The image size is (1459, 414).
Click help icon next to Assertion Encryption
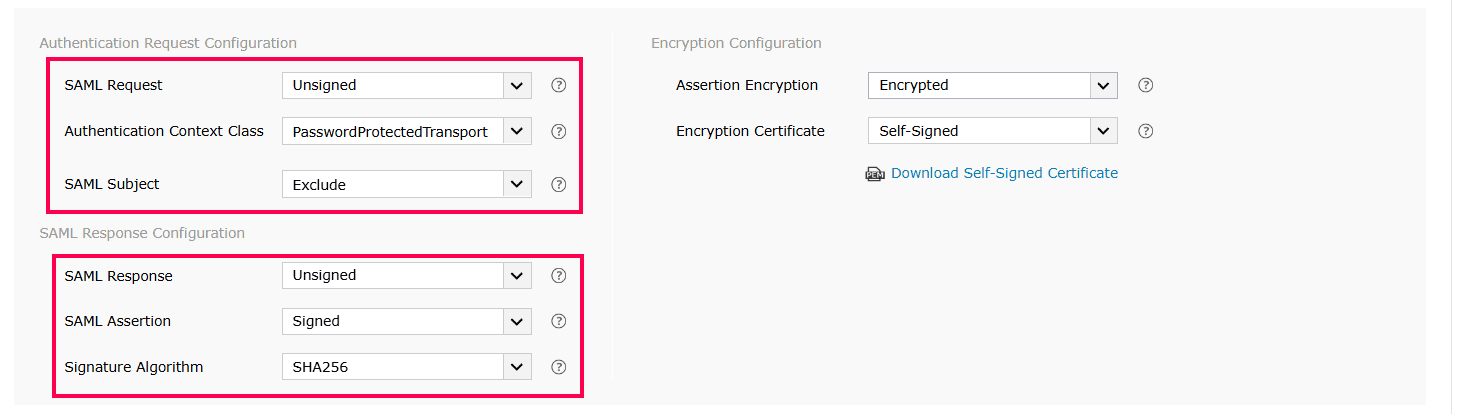1146,85
